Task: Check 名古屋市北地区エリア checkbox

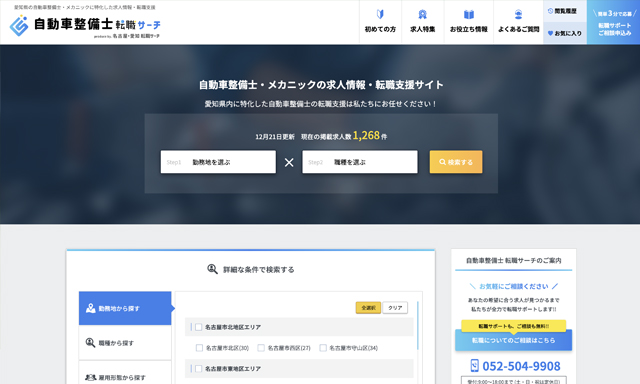Action: coord(199,327)
